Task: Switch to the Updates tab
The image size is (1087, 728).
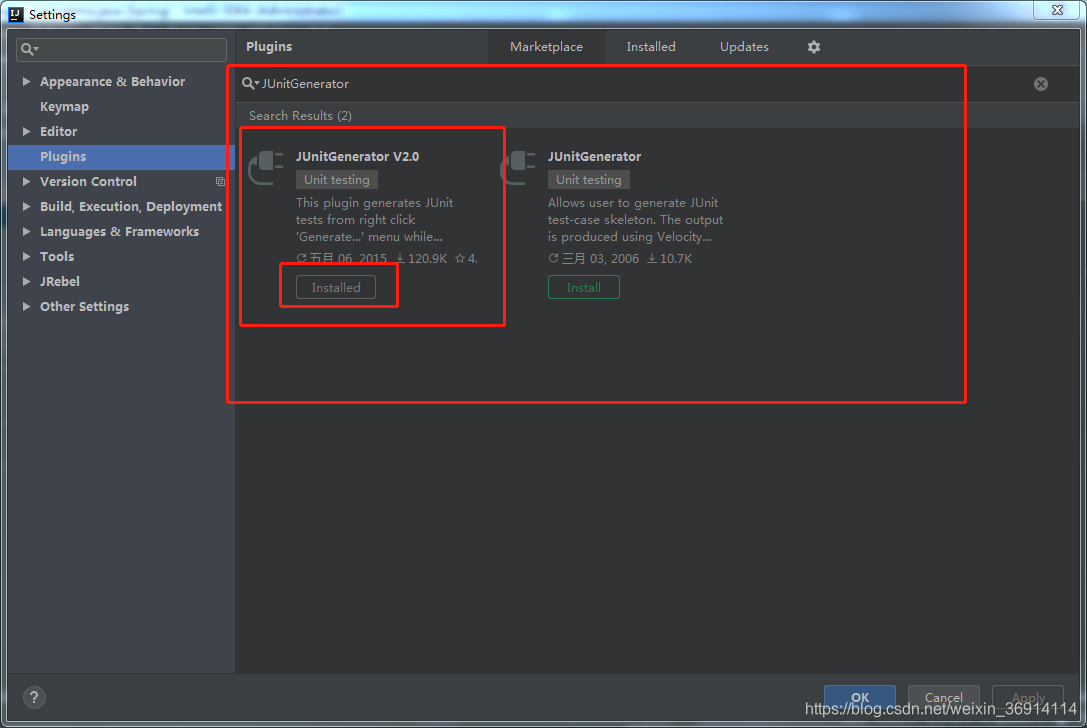Action: point(744,47)
